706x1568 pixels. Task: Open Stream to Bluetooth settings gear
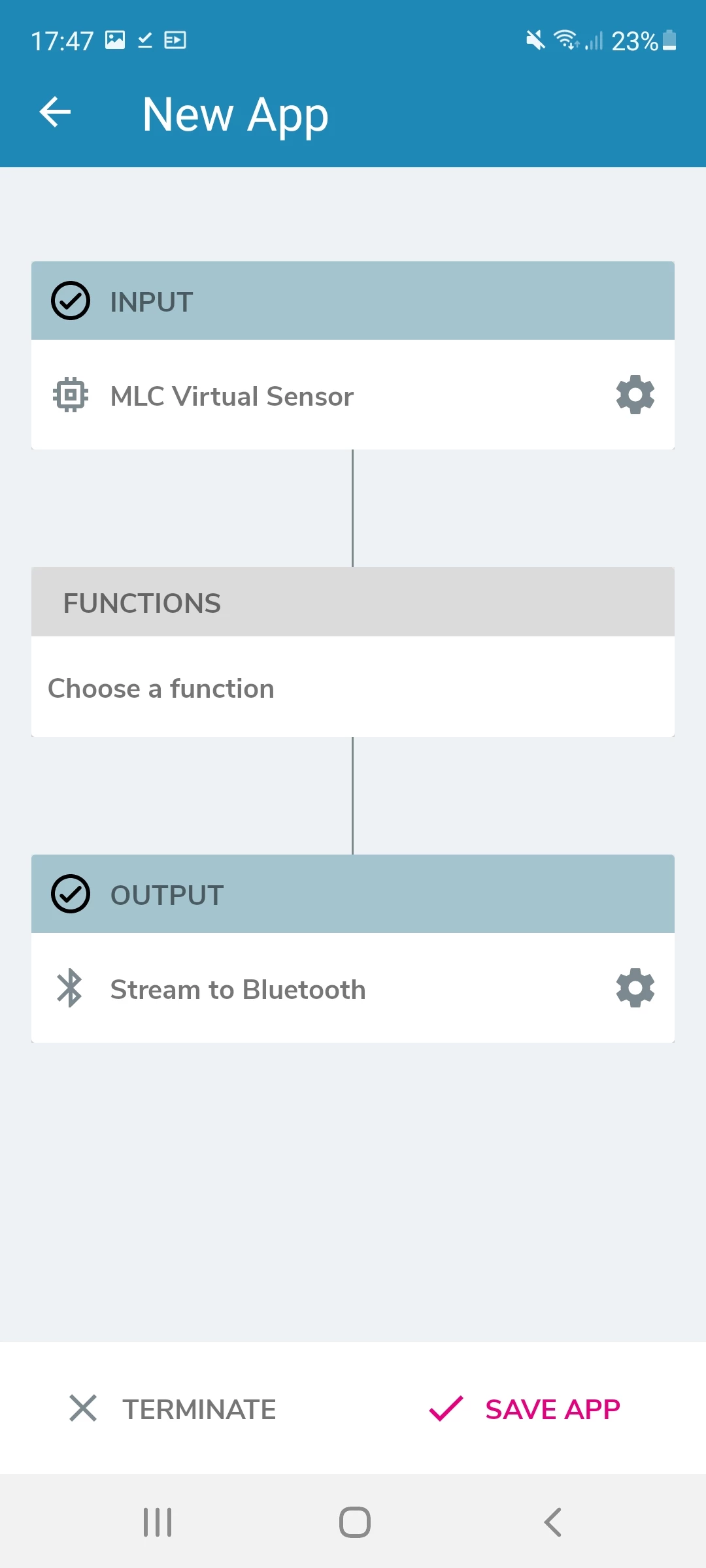click(x=635, y=988)
